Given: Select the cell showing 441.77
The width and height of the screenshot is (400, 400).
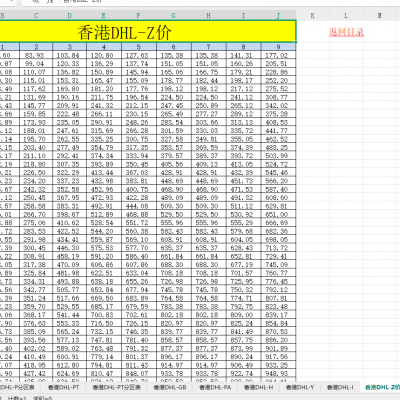Looking at the screenshot, I should [x=278, y=131].
